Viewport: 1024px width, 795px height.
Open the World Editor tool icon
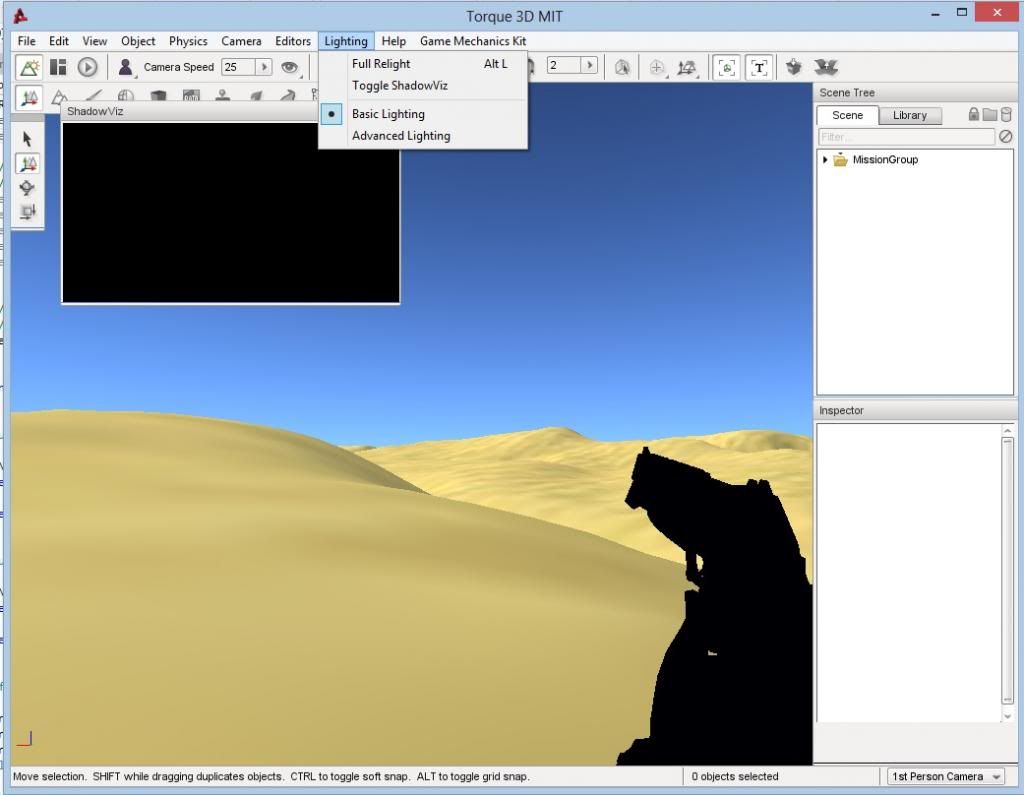(x=29, y=67)
